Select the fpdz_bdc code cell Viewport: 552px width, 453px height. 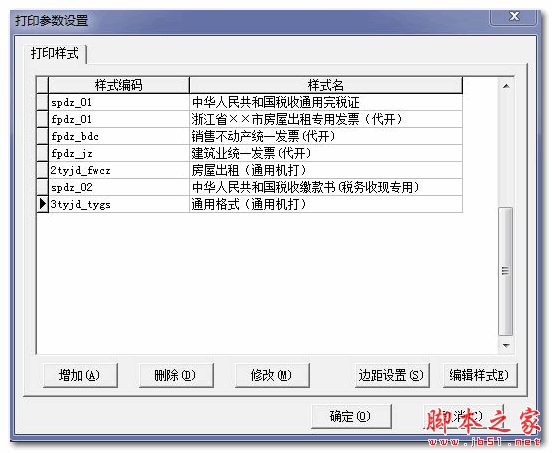(x=119, y=136)
